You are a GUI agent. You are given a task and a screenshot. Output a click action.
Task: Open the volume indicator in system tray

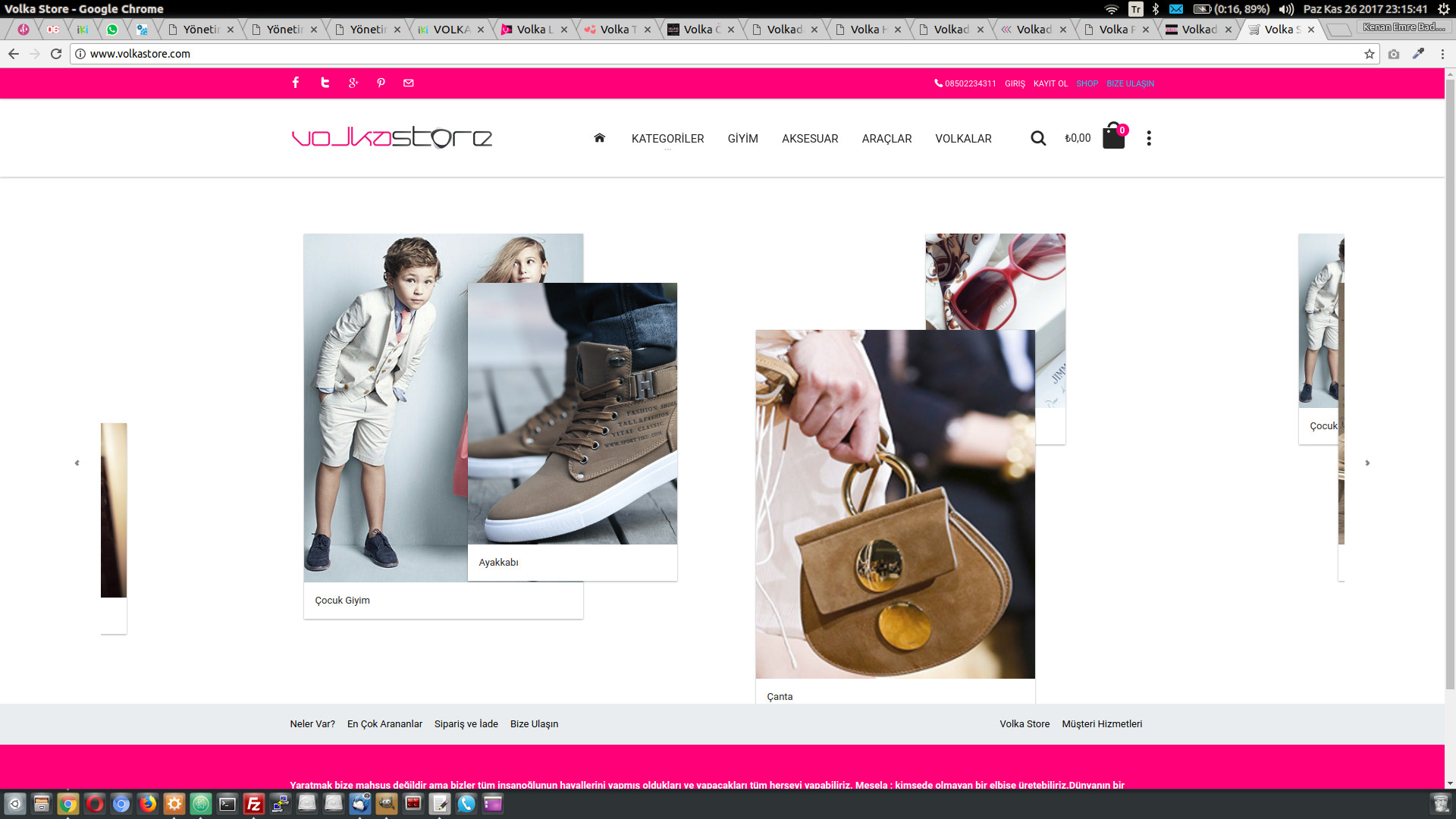coord(1286,9)
